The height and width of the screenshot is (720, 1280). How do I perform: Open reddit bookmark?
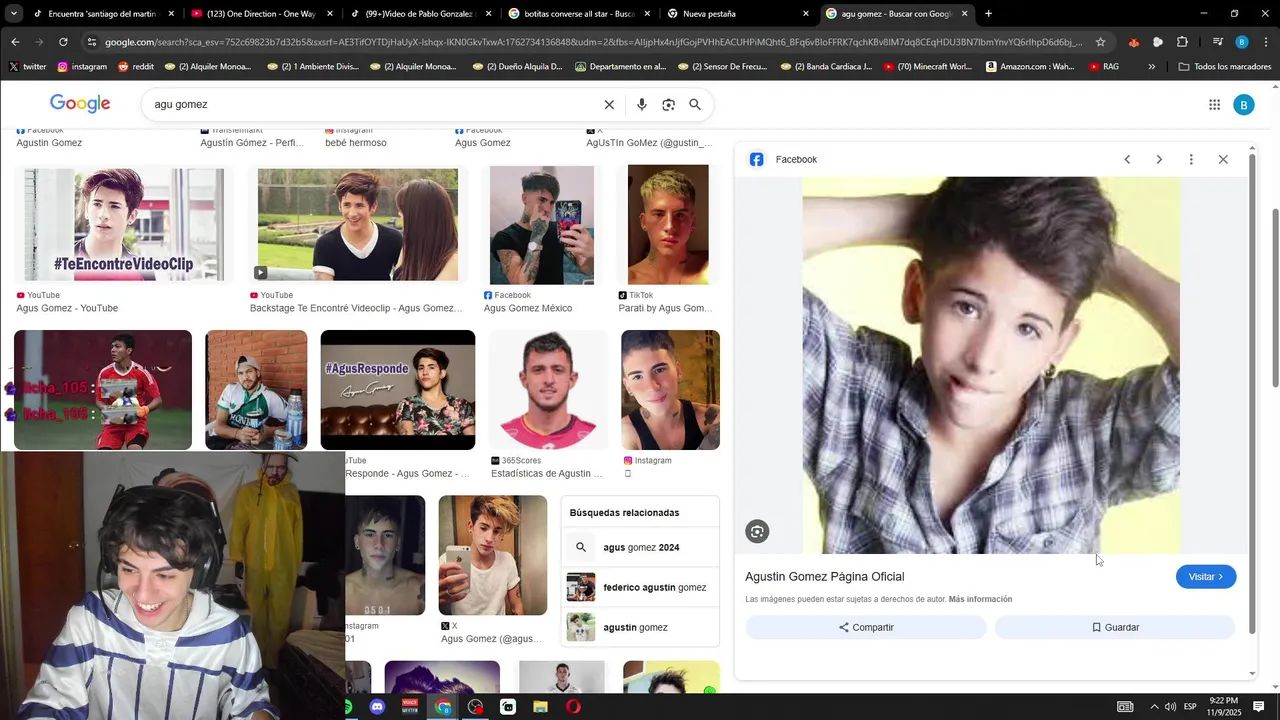136,67
